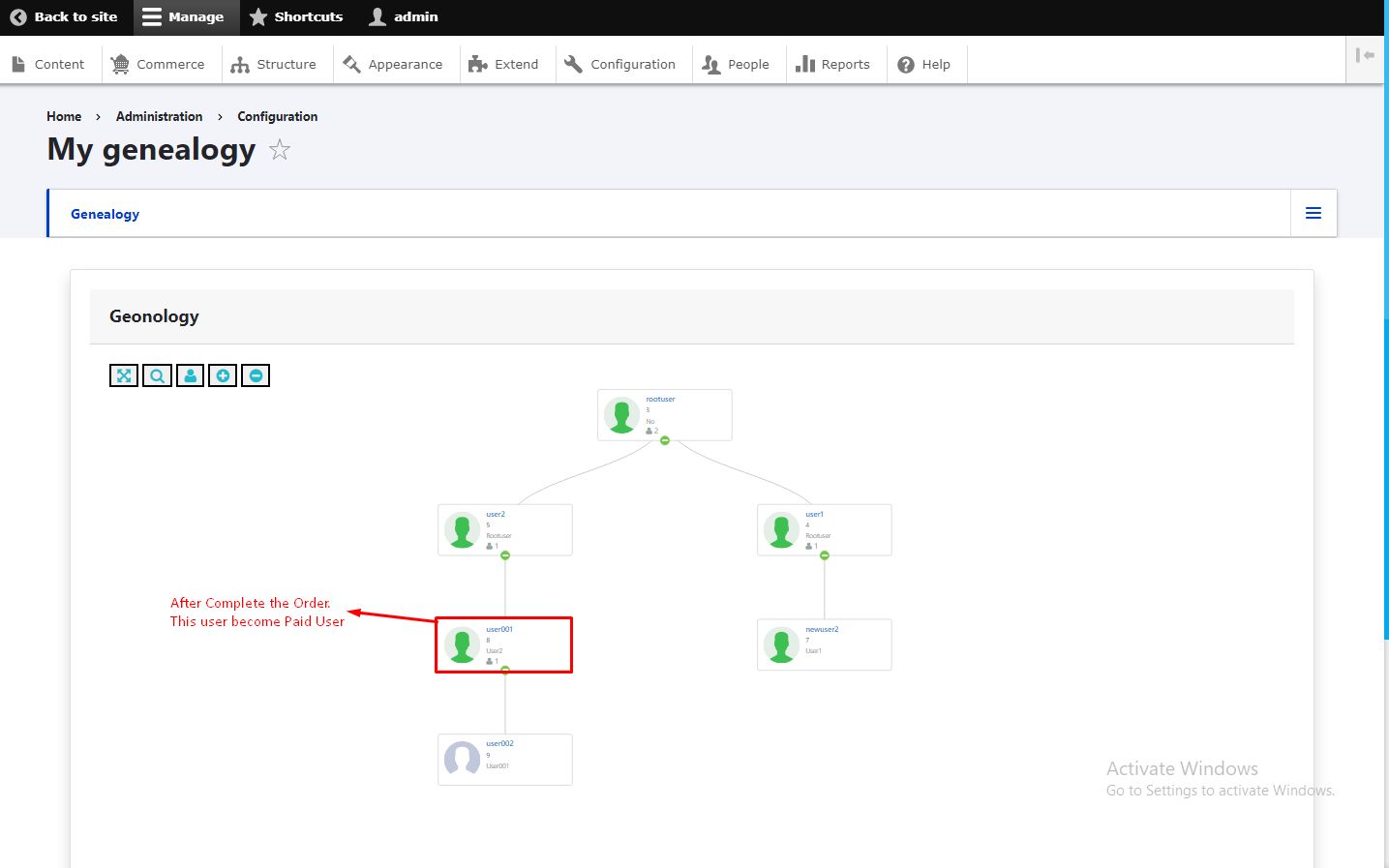Click the fit-to-screen expand arrows icon
Viewport: 1389px width, 868px height.
(124, 375)
